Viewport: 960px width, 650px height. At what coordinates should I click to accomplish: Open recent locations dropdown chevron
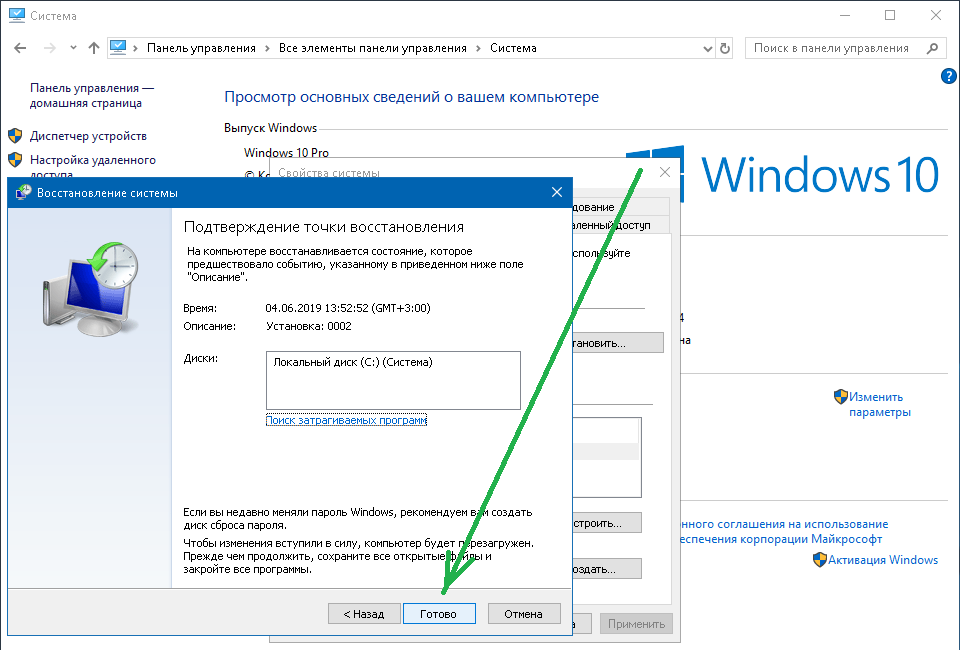pyautogui.click(x=73, y=48)
